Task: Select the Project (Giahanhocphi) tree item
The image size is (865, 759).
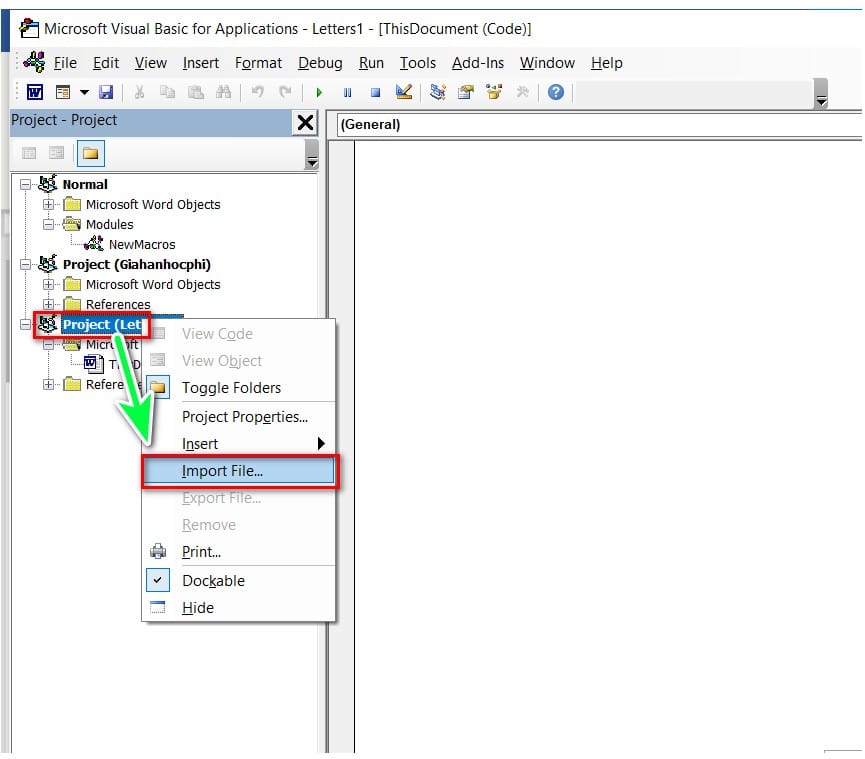Action: pyautogui.click(x=137, y=264)
